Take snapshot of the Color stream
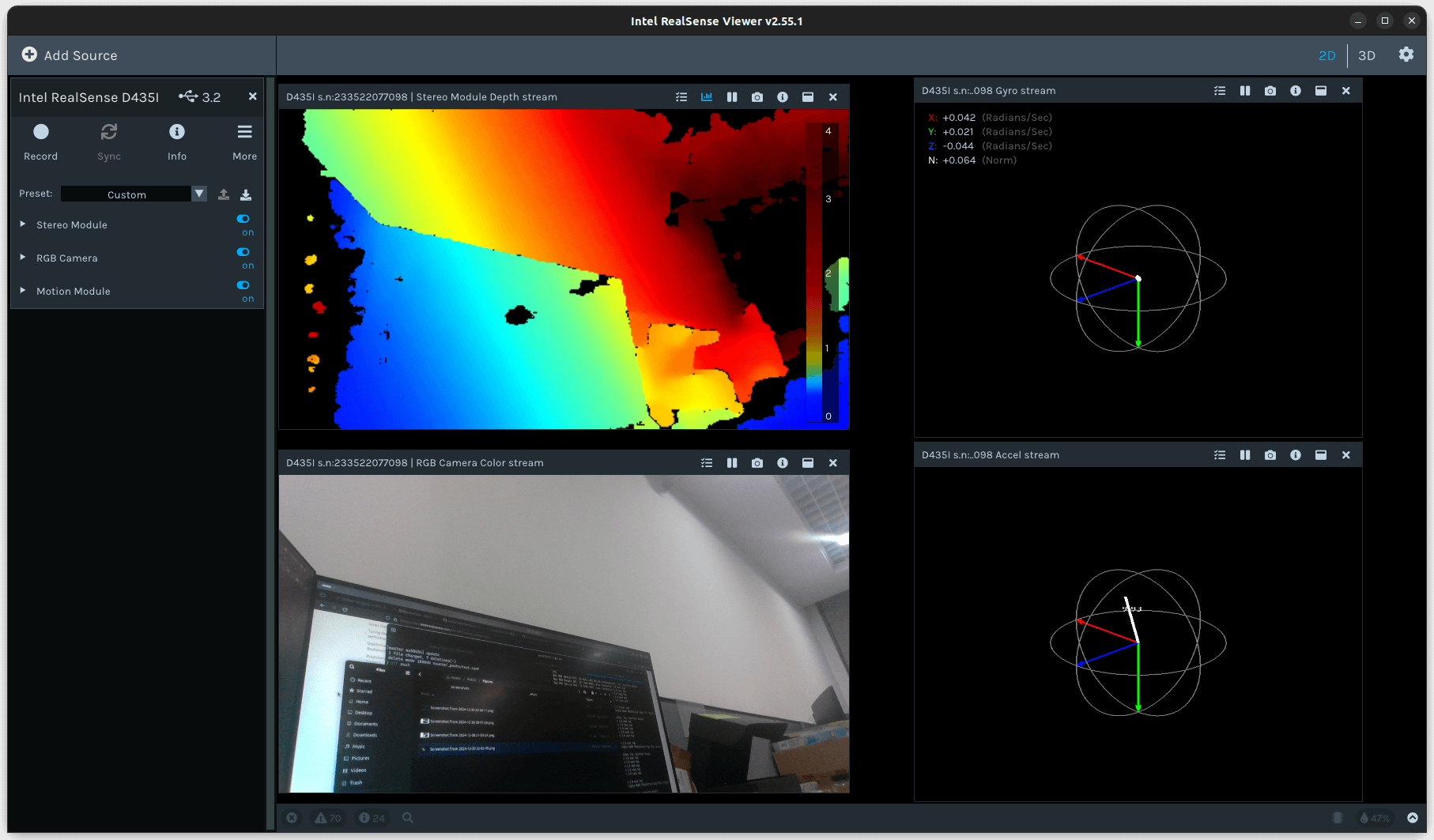This screenshot has width=1434, height=840. coord(757,463)
